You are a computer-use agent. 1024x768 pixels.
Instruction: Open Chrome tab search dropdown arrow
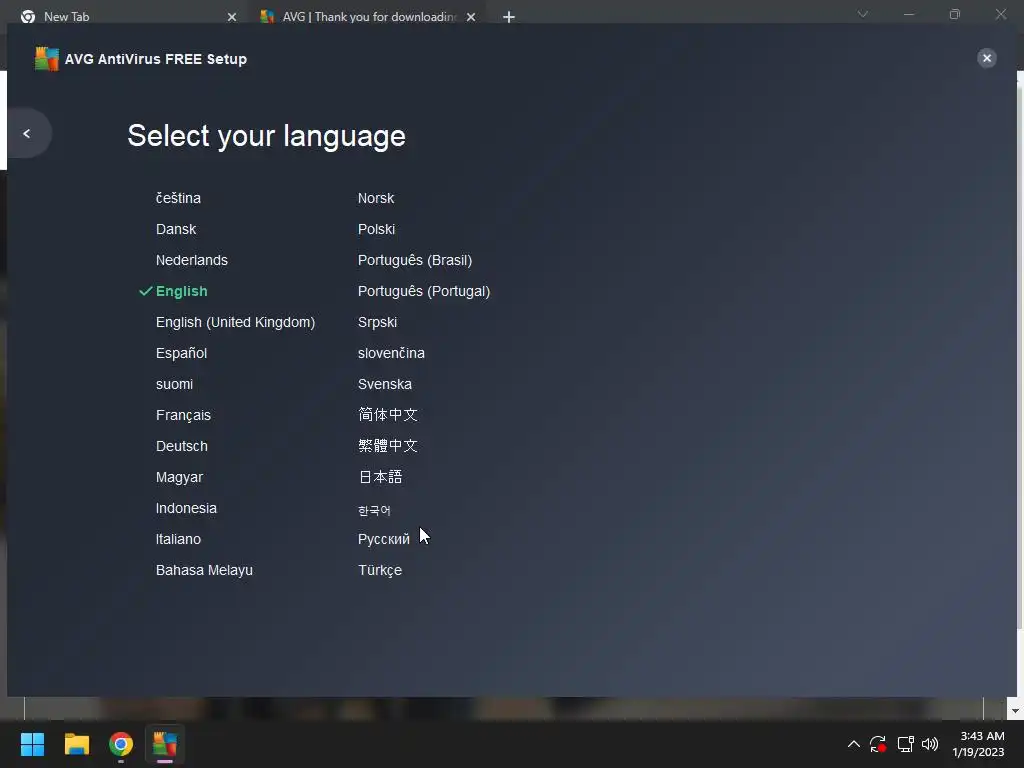tap(862, 14)
